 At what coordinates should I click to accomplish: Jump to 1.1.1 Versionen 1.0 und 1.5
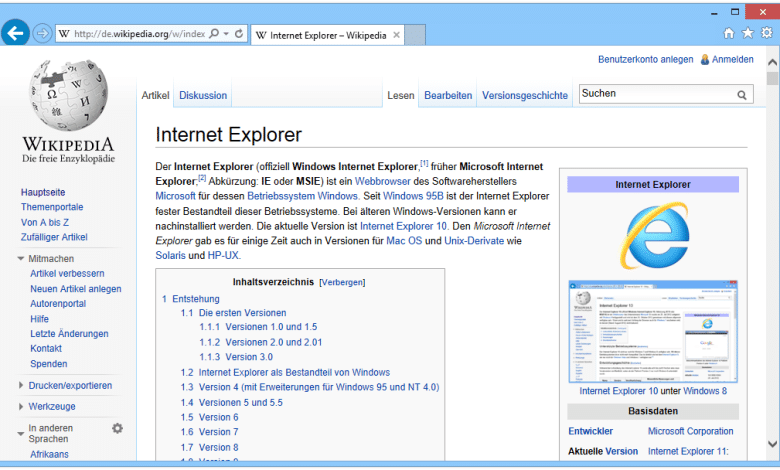pyautogui.click(x=258, y=327)
